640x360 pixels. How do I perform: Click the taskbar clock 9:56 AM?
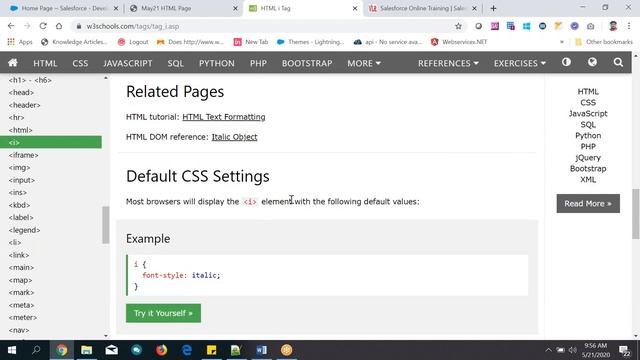596,350
